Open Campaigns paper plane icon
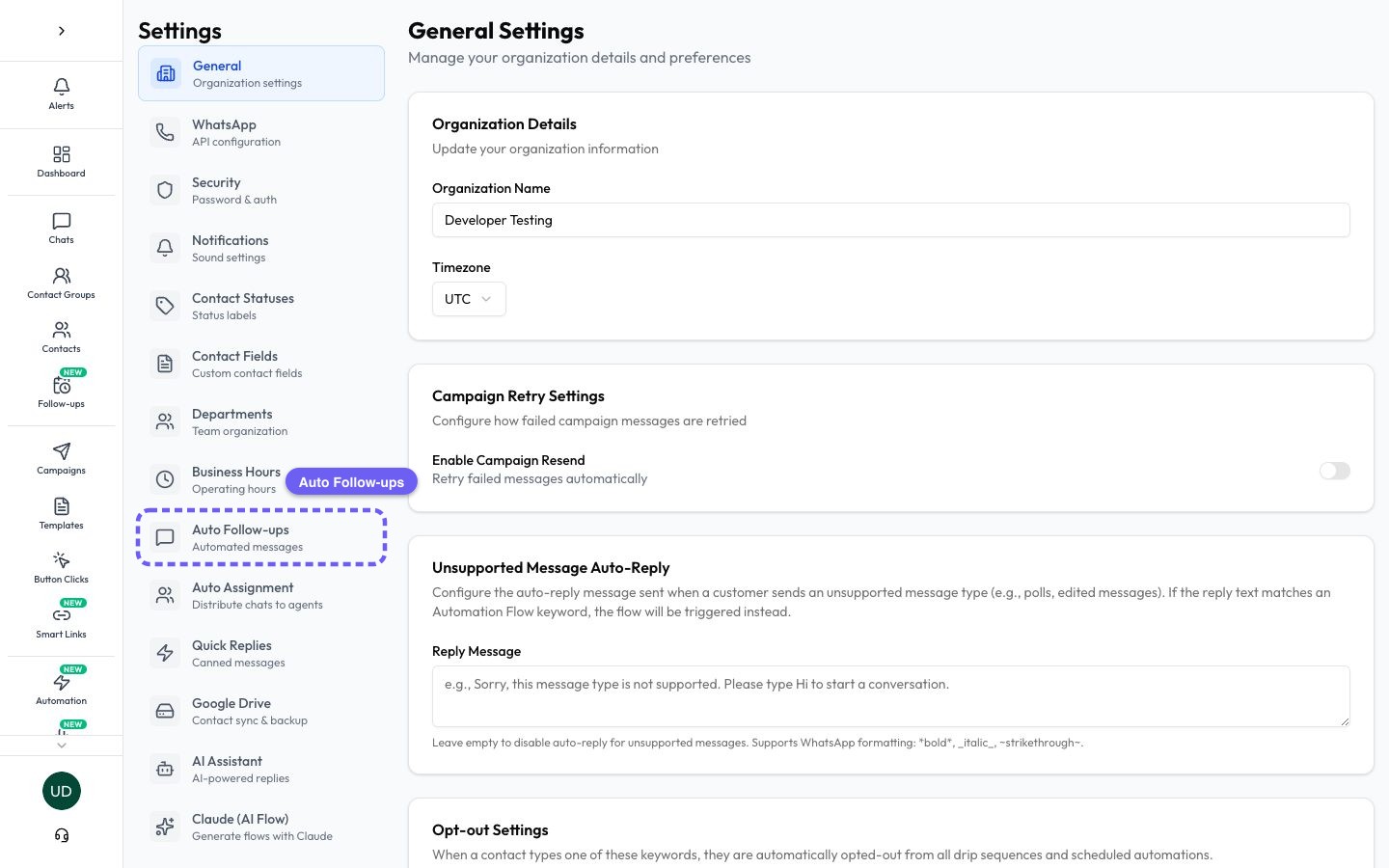The width and height of the screenshot is (1389, 868). tap(61, 451)
